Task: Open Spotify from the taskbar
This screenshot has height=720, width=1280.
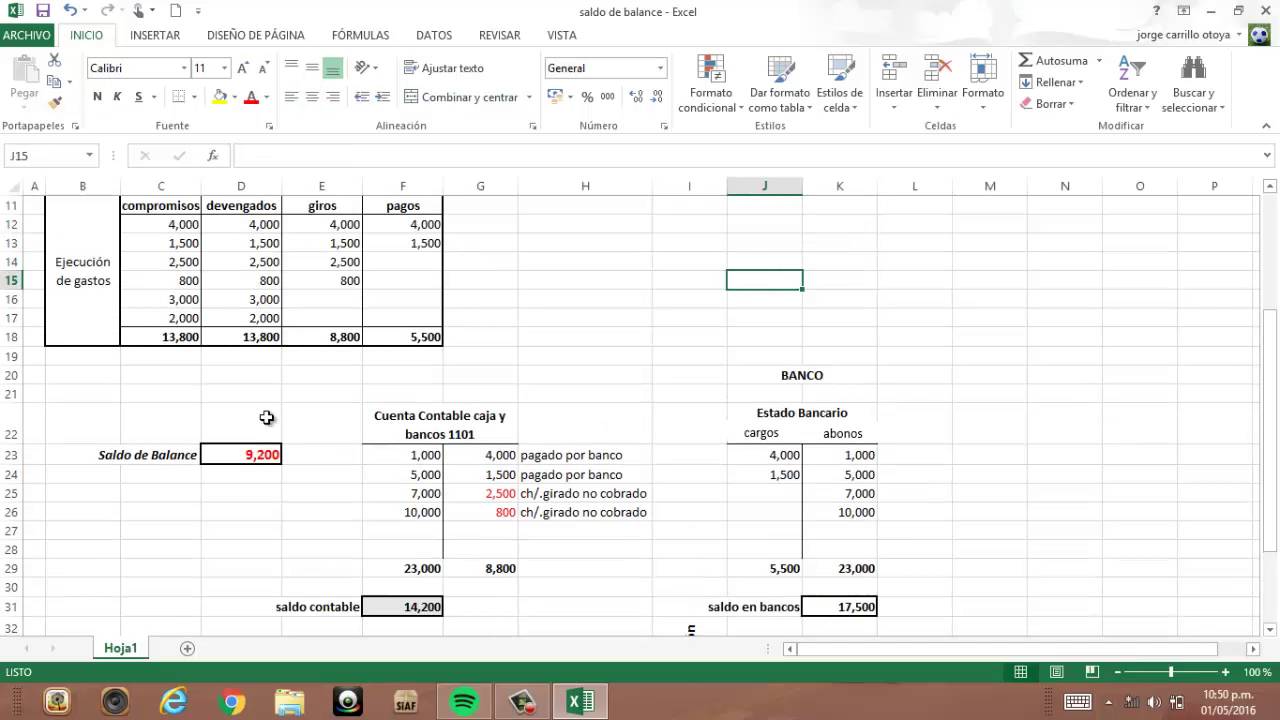Action: tap(464, 702)
